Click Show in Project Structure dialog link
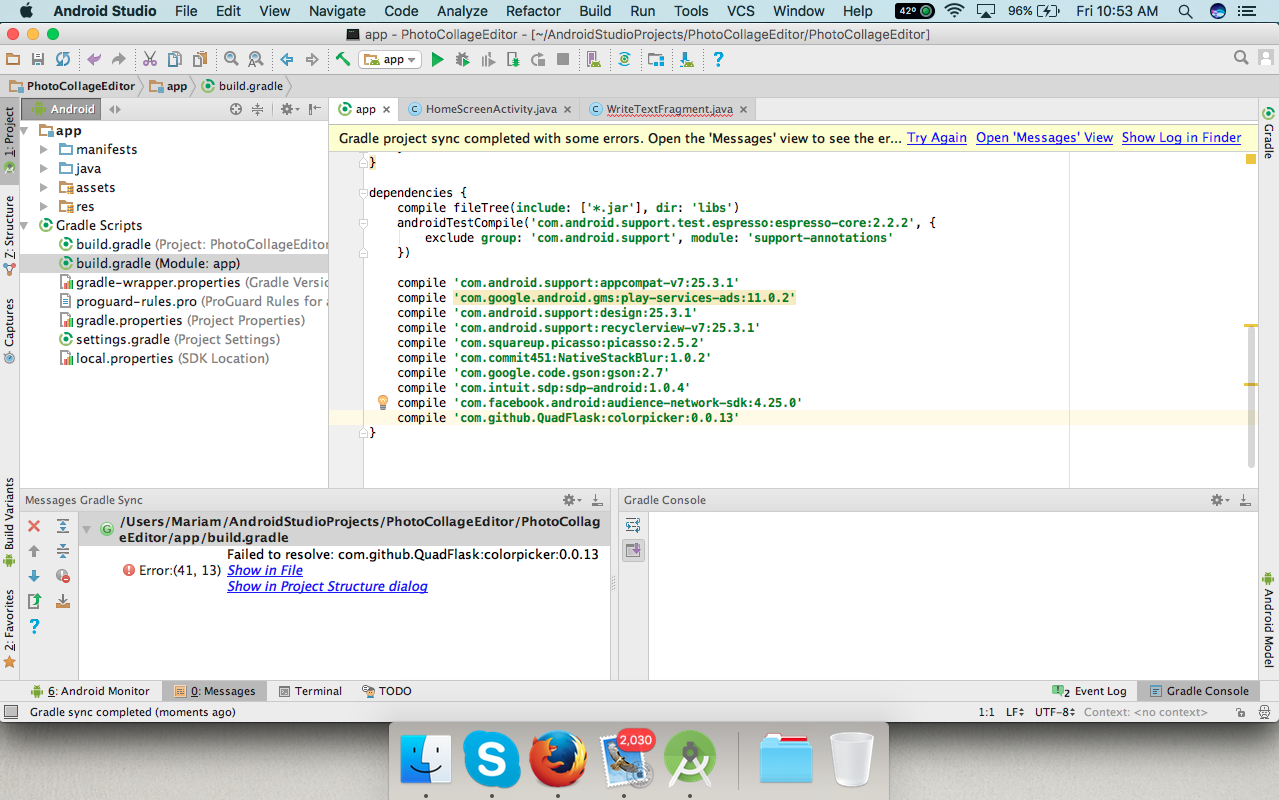Image resolution: width=1279 pixels, height=800 pixels. [x=327, y=586]
